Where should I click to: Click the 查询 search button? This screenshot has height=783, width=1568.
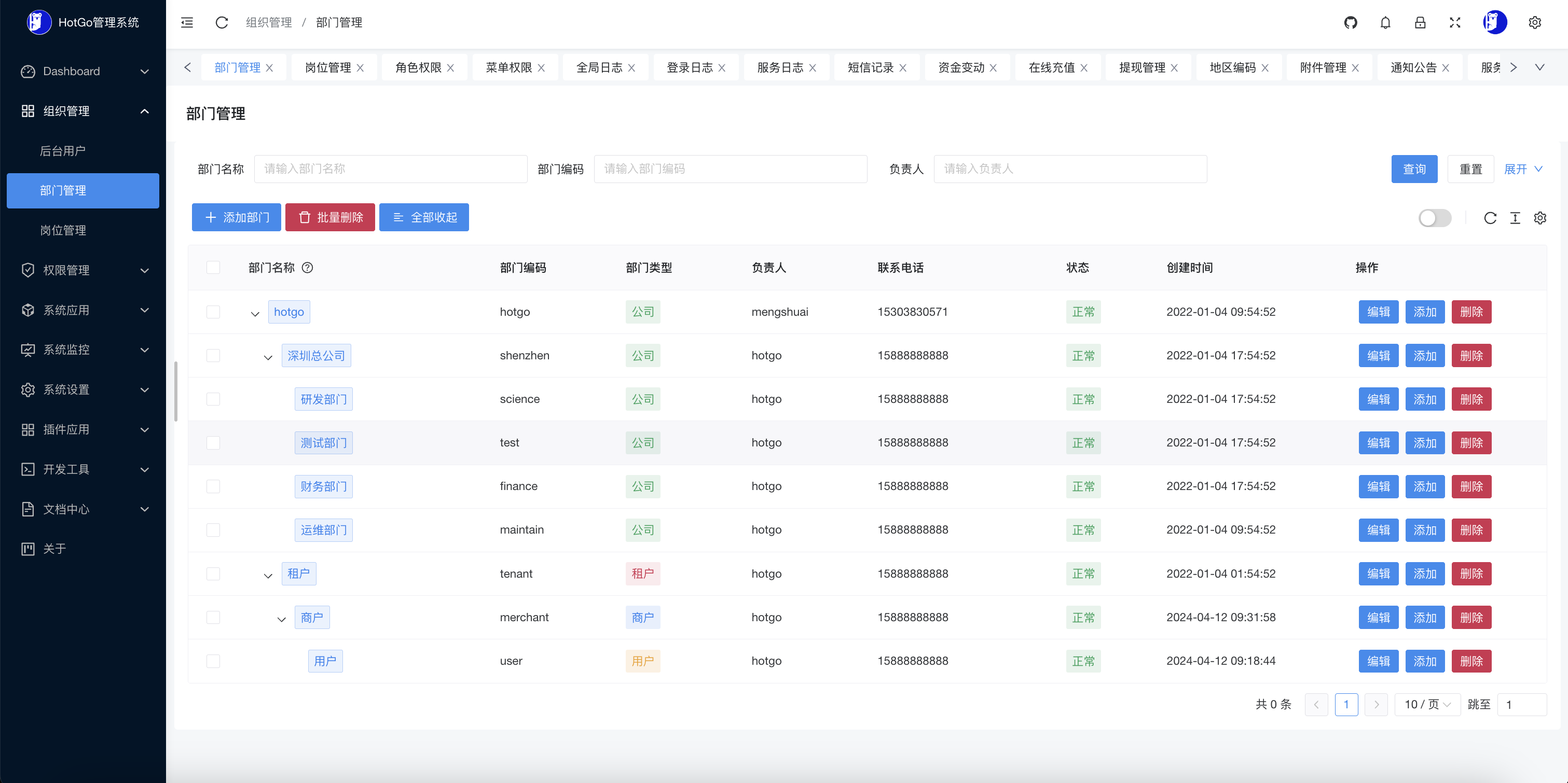tap(1414, 169)
